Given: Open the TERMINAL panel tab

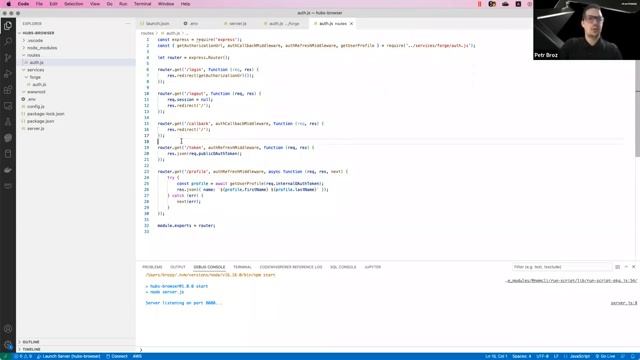Looking at the screenshot, I should tap(242, 267).
